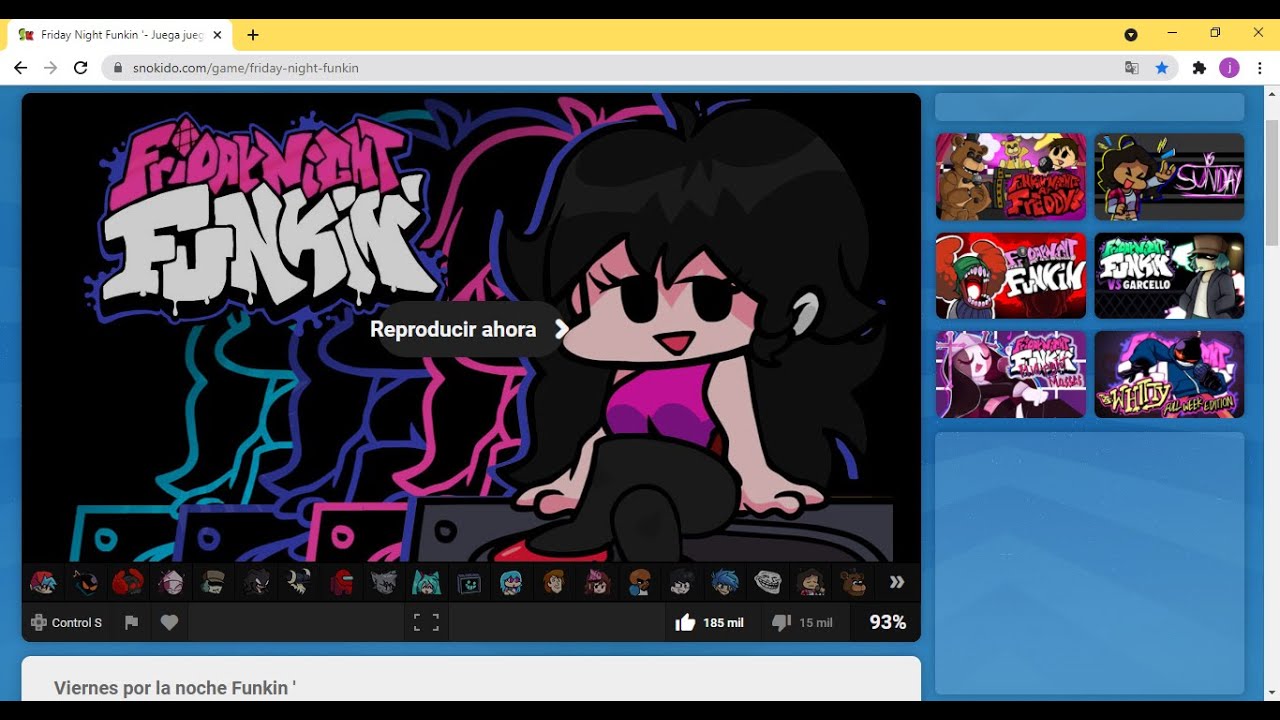This screenshot has width=1280, height=720.
Task: Close the Friday Night Funkin tab
Action: 217,34
